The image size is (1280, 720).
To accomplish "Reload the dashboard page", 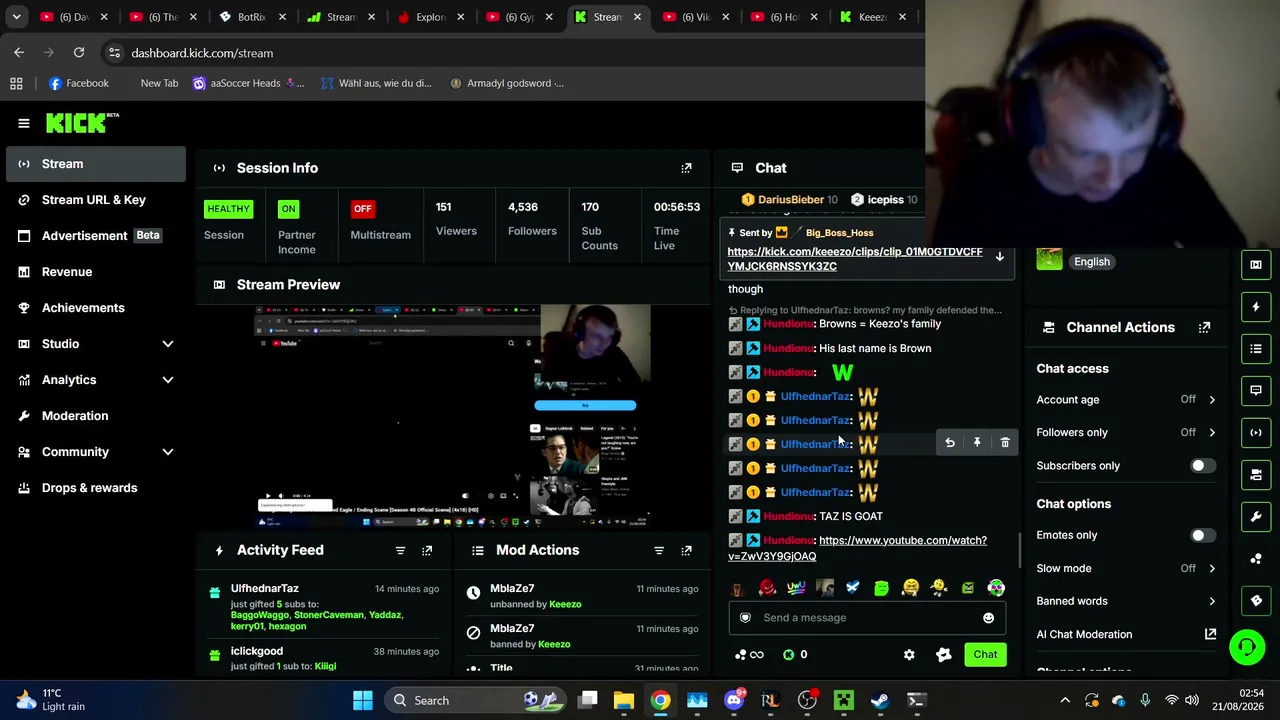I will tap(79, 53).
